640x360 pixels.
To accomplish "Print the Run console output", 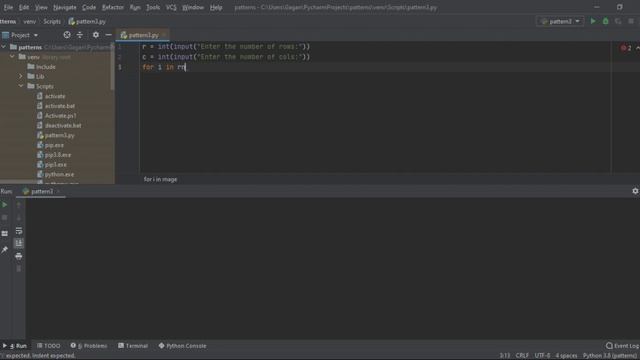I will tap(19, 256).
